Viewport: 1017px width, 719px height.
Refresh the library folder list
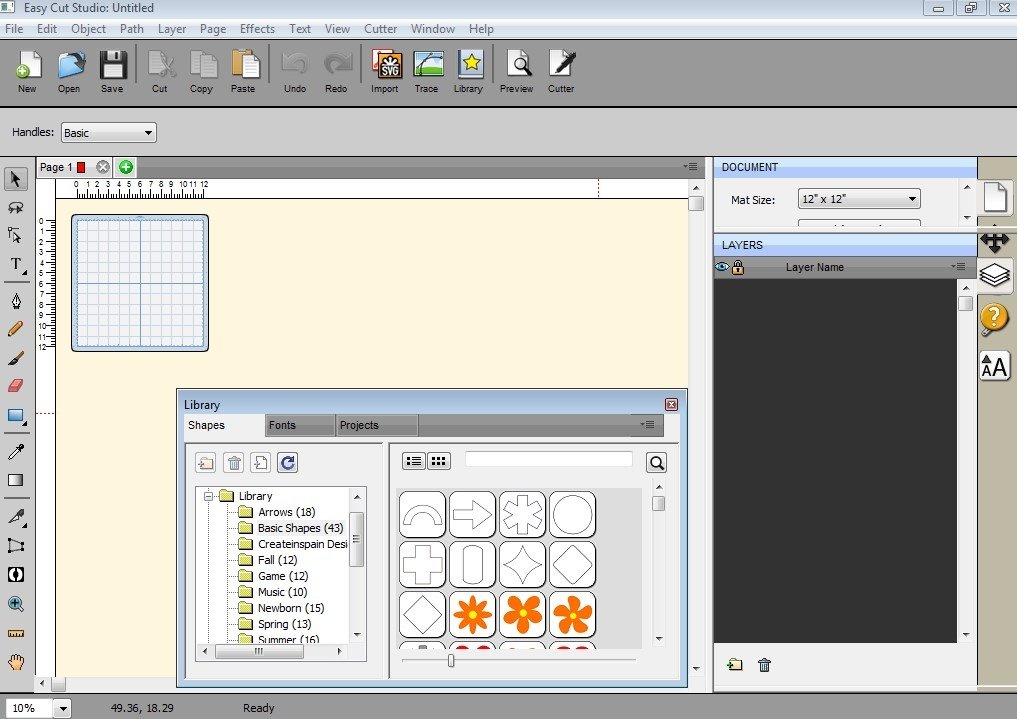point(288,462)
